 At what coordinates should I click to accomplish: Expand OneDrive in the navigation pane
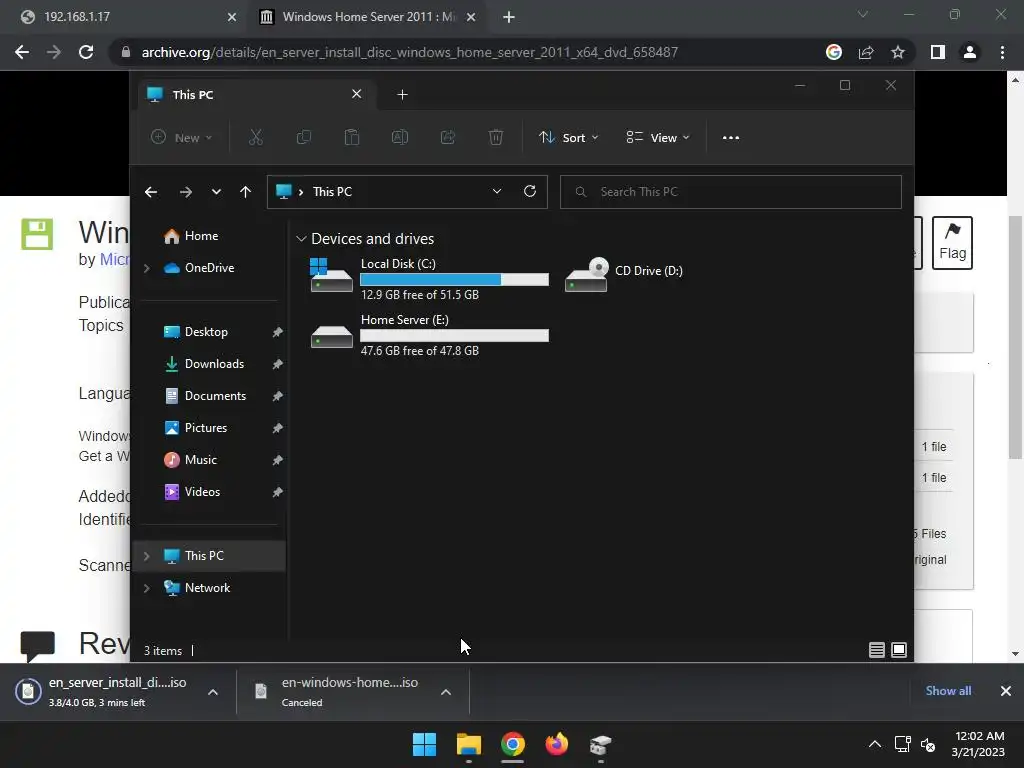pos(147,268)
